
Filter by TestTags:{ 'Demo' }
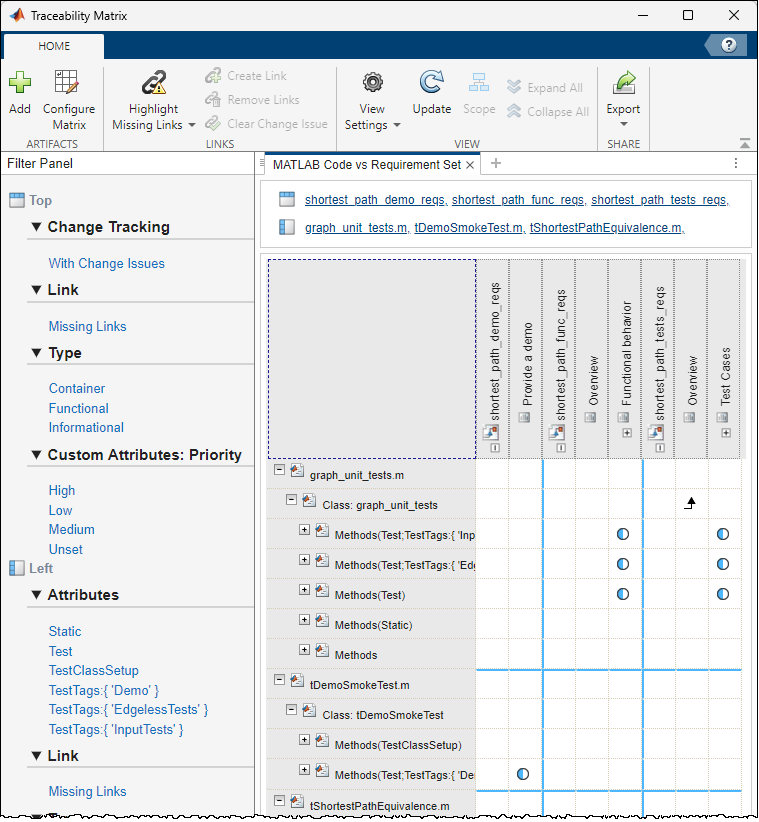coord(104,690)
